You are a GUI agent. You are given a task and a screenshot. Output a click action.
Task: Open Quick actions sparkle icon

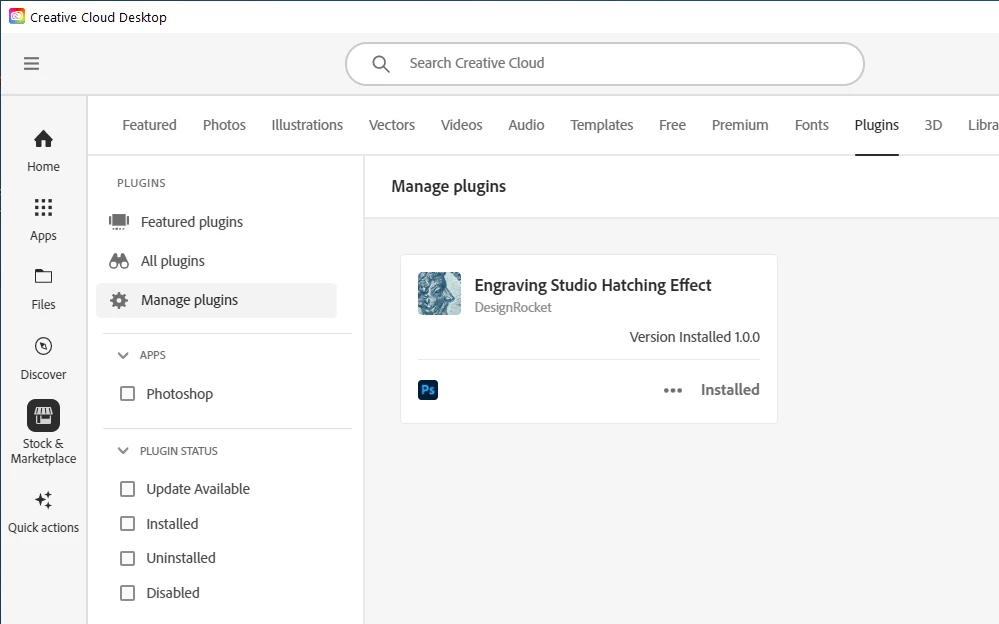43,500
